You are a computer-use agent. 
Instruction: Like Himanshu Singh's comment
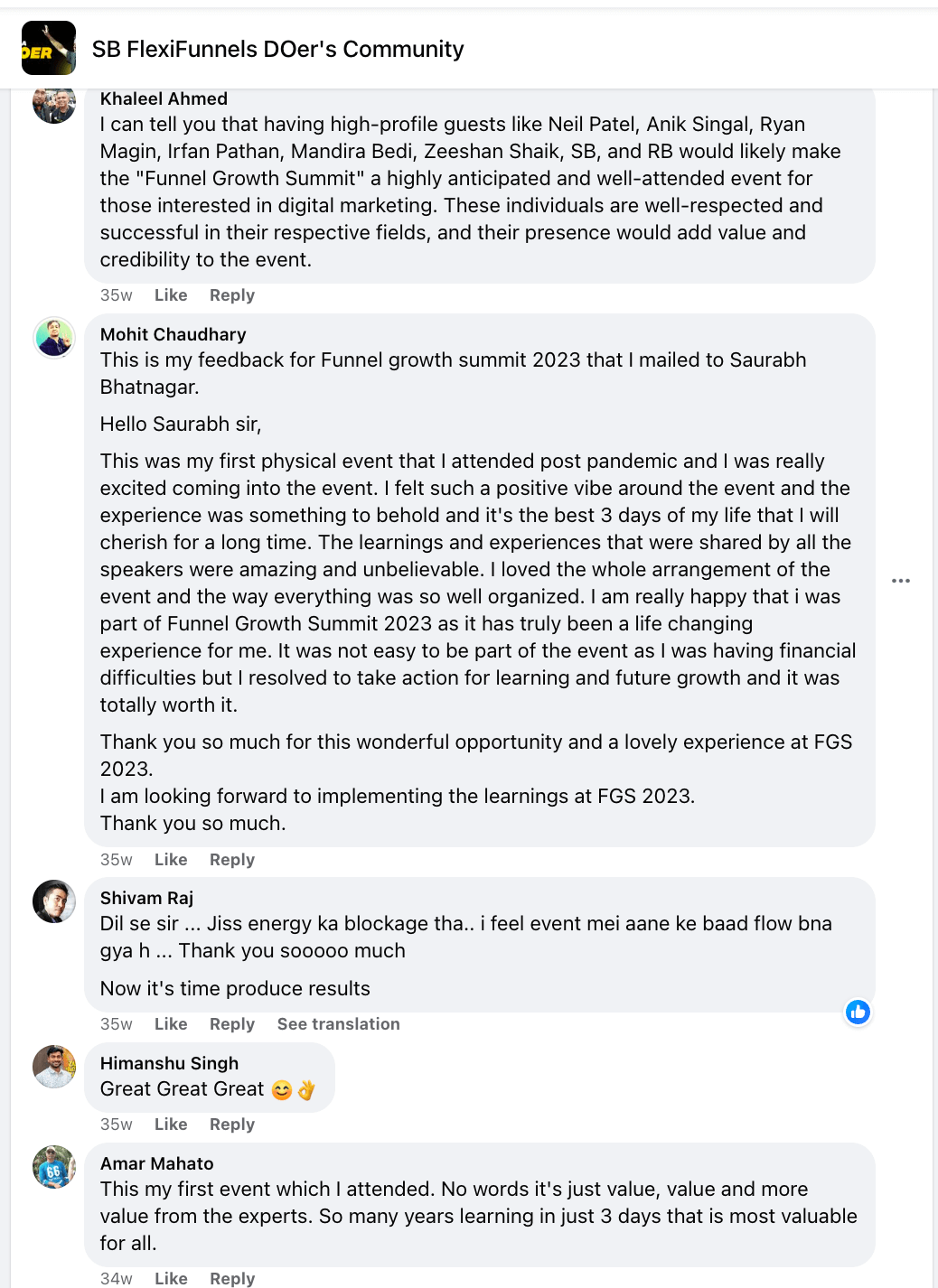pos(171,1125)
